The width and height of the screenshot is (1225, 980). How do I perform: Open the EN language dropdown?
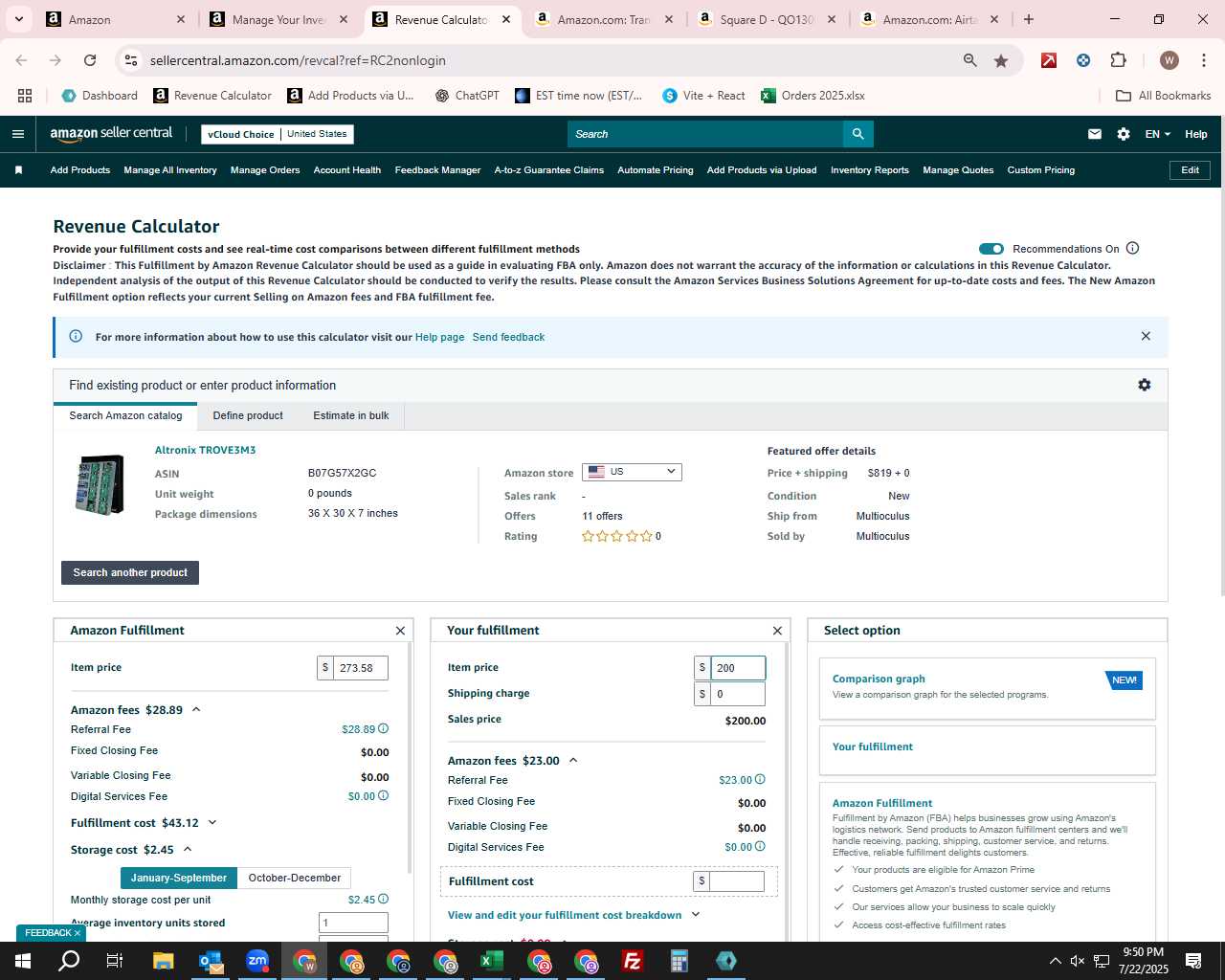click(x=1157, y=134)
